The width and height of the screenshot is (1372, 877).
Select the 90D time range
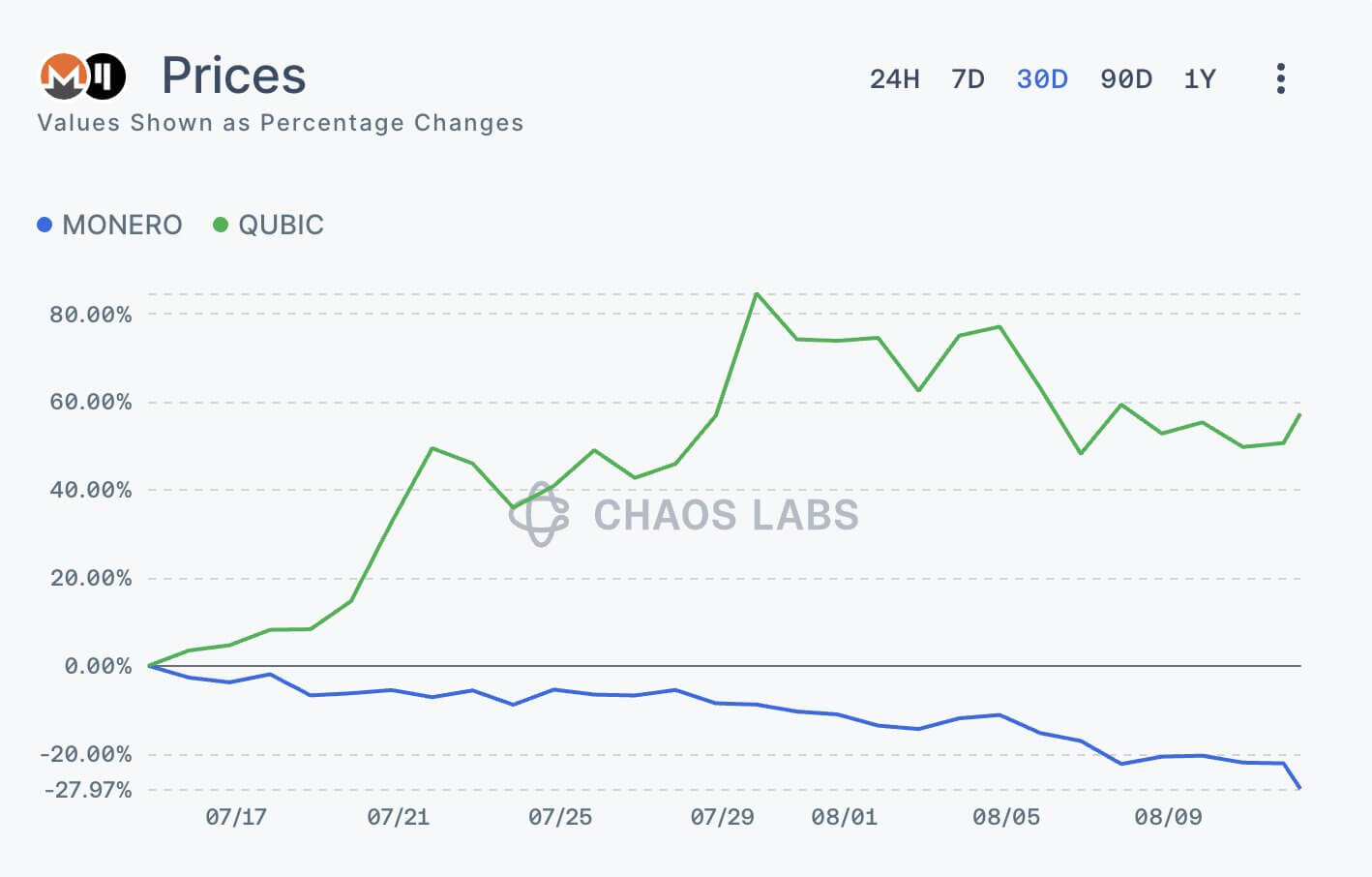pyautogui.click(x=1125, y=79)
